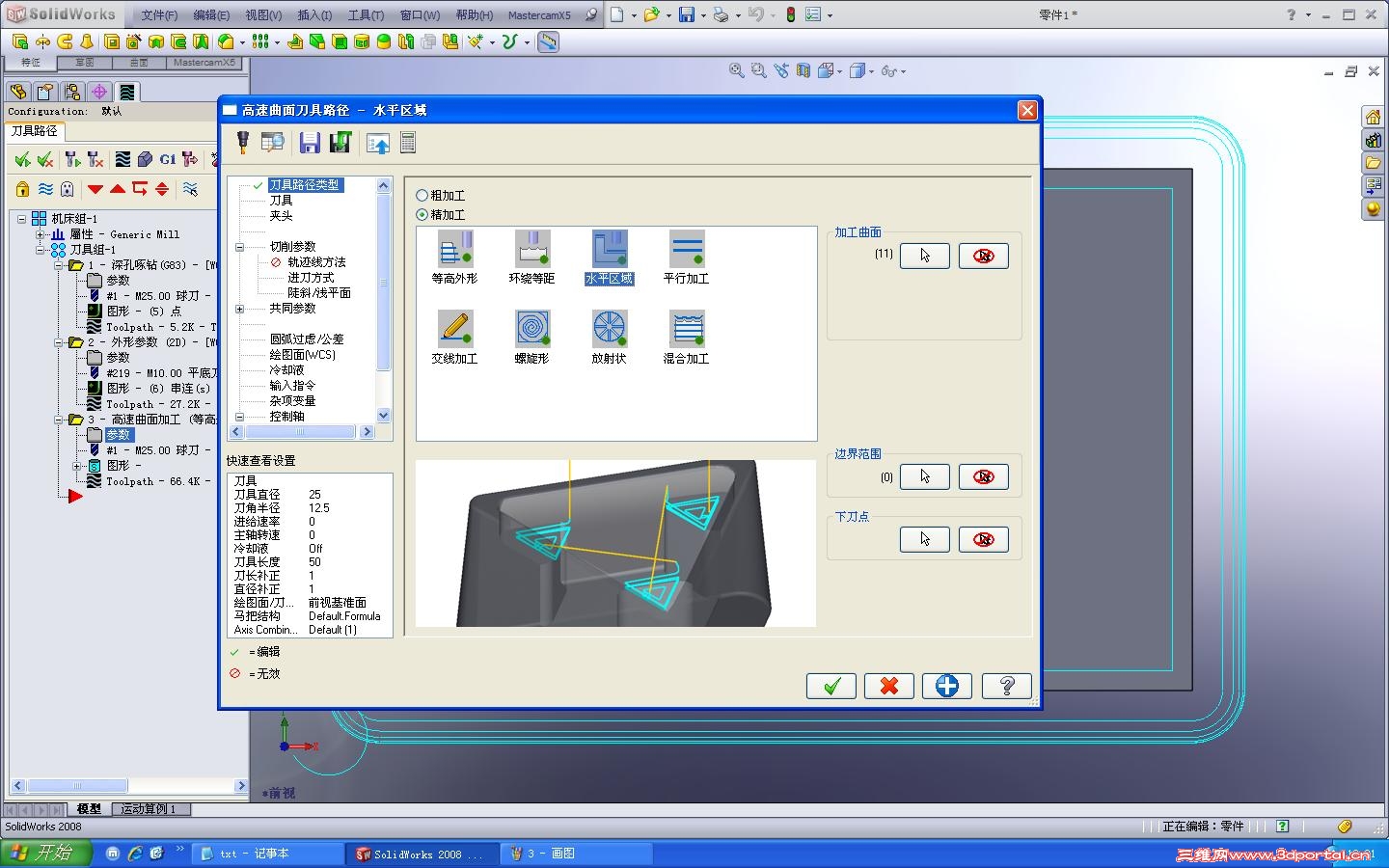The image size is (1389, 868).
Task: Click the clear selection button for 加工曲面
Action: pos(984,256)
